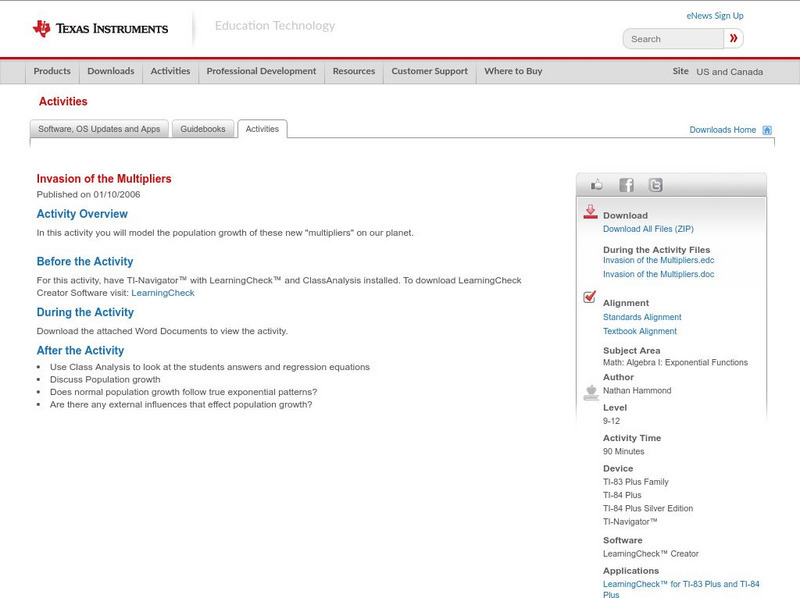
Task: Click 'Use Class Analysis' bullet item
Action: pyautogui.click(x=210, y=367)
